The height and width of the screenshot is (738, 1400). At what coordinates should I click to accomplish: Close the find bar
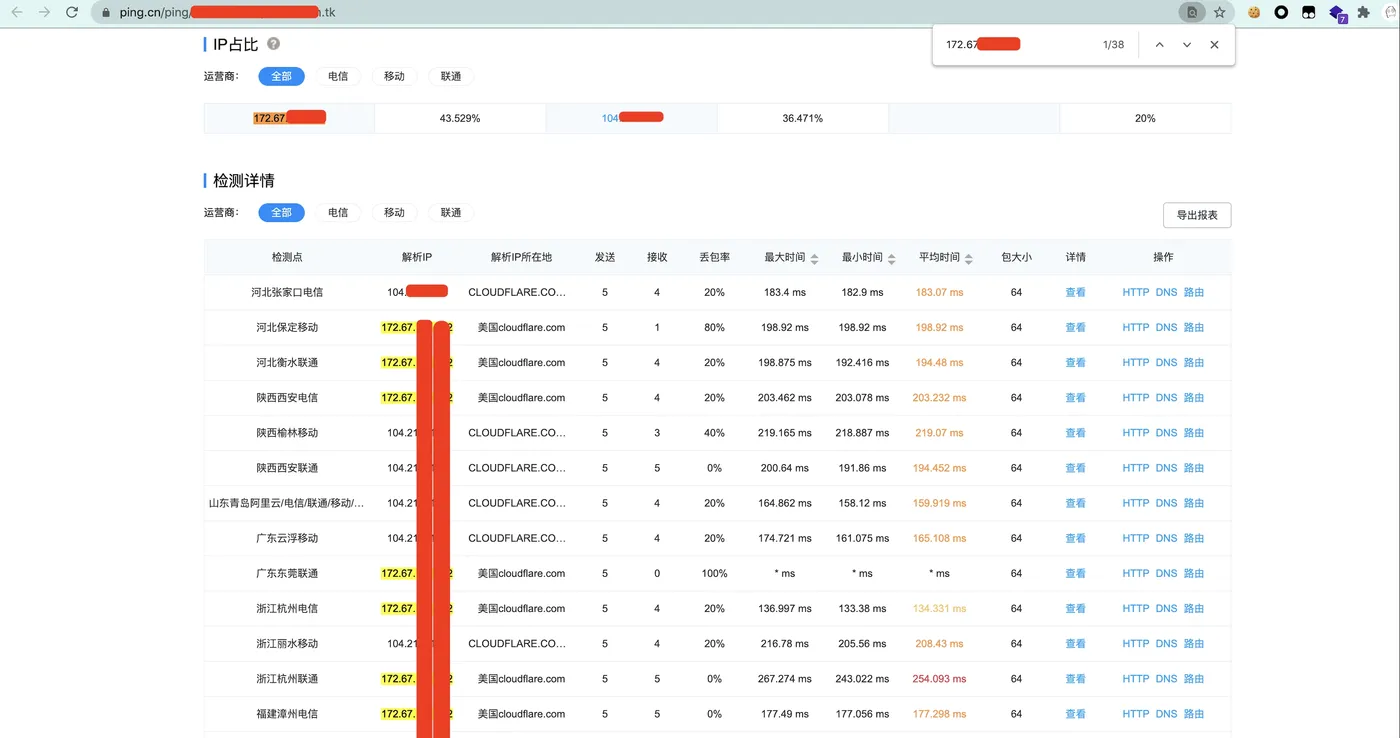[x=1214, y=45]
